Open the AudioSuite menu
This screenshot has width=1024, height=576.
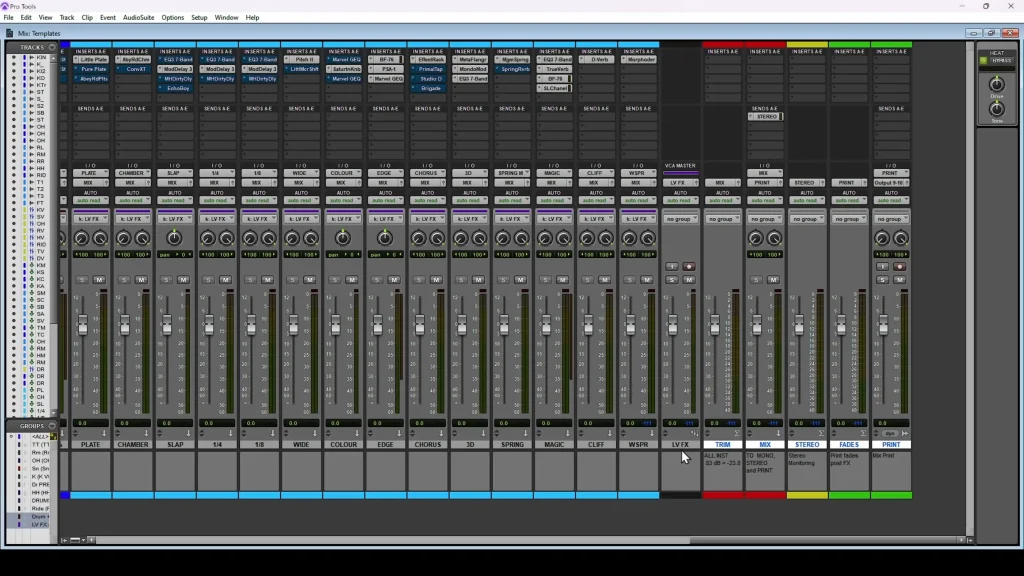pyautogui.click(x=138, y=18)
